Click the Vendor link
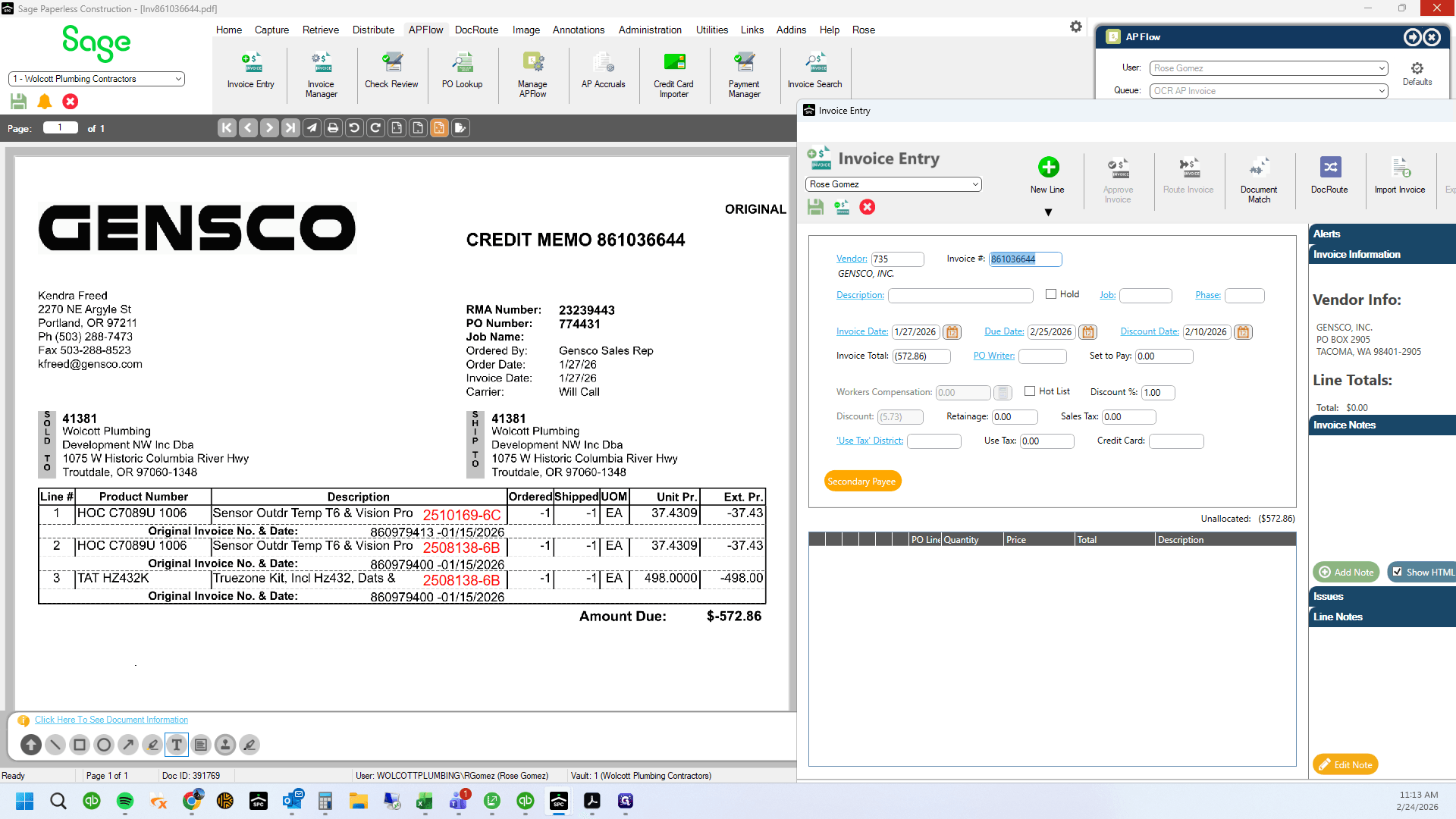Image resolution: width=1456 pixels, height=819 pixels. 852,259
